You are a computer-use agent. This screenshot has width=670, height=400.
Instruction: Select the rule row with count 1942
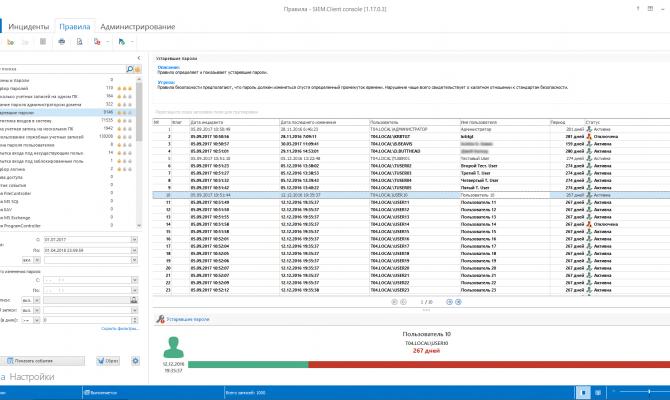coord(67,129)
